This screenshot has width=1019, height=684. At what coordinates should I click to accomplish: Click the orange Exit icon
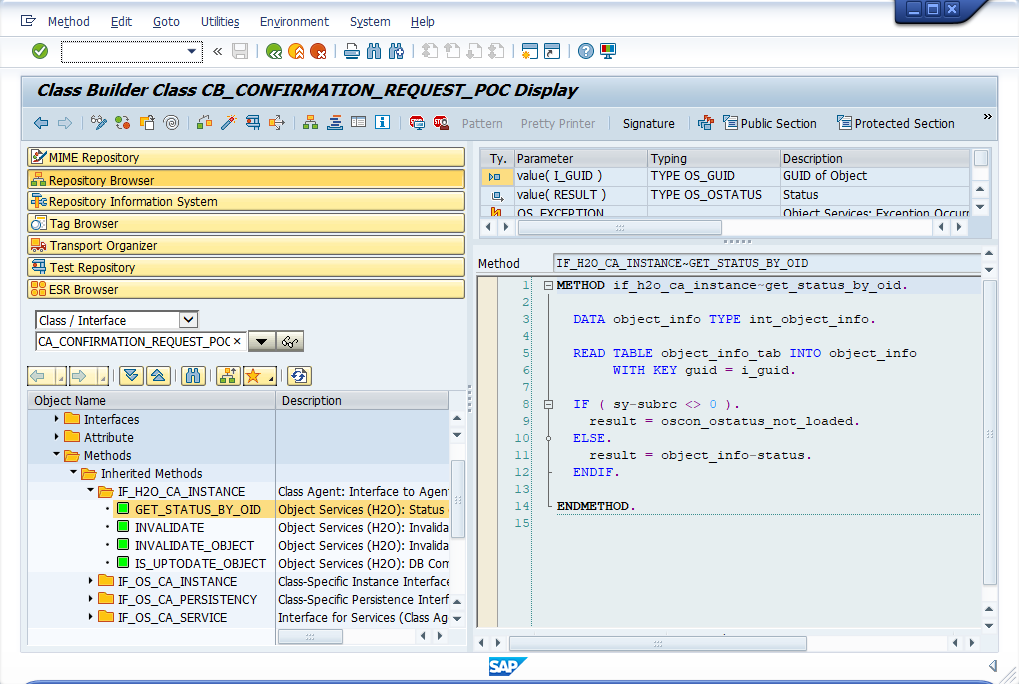pyautogui.click(x=296, y=51)
